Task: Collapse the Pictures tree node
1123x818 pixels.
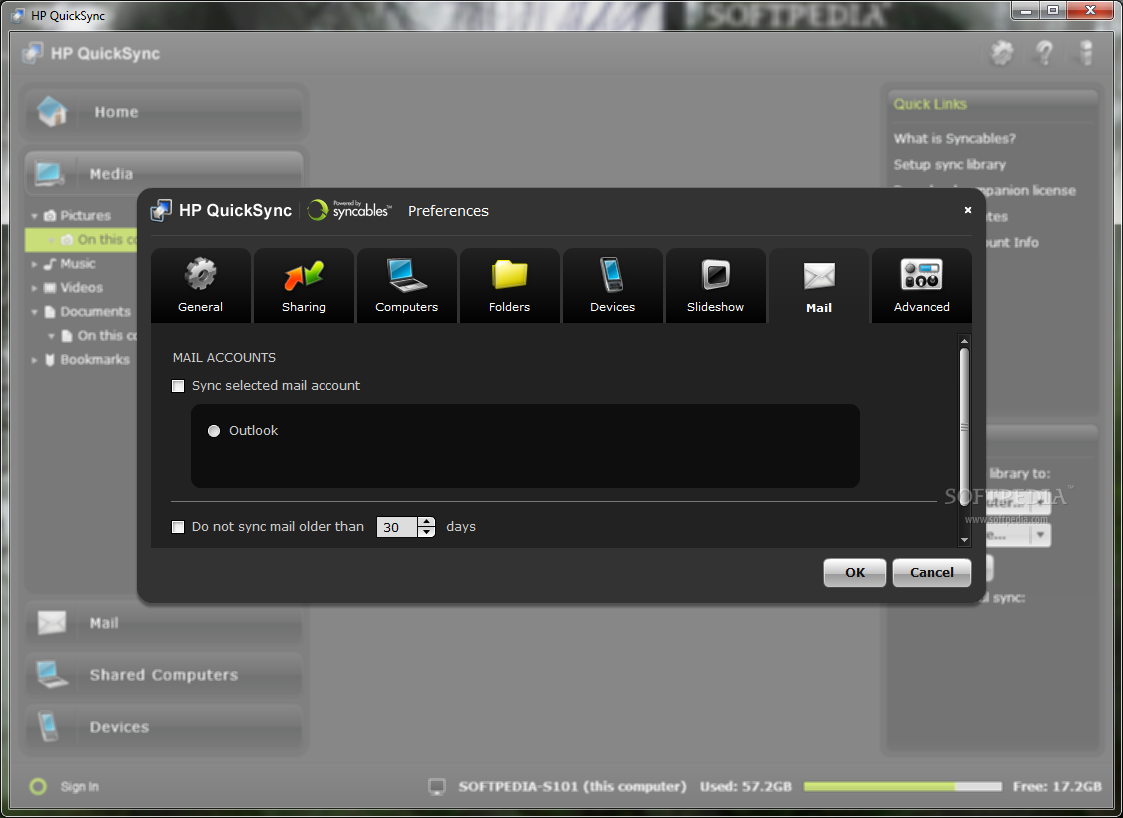Action: [x=34, y=216]
